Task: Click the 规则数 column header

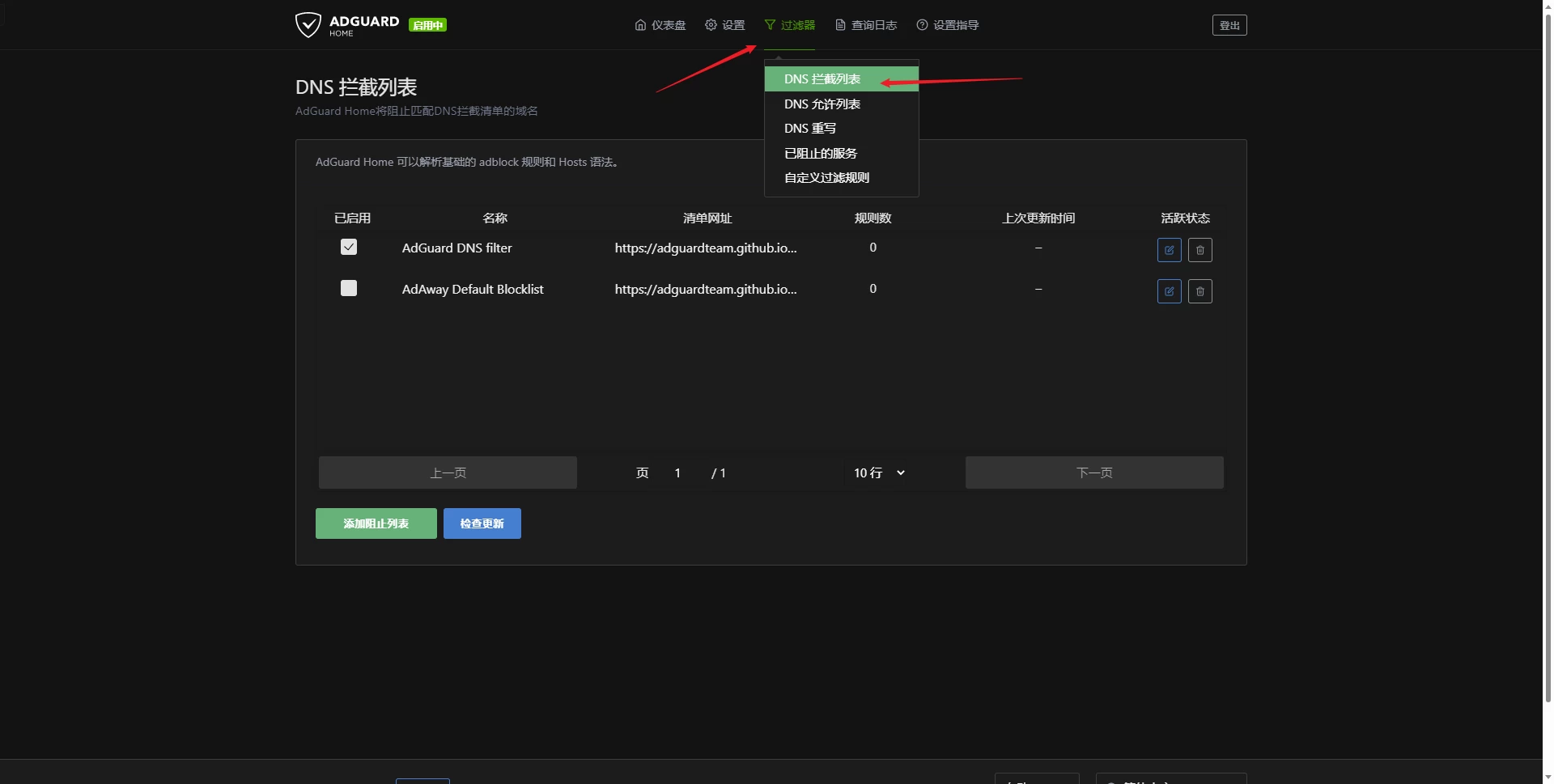Action: pyautogui.click(x=873, y=218)
